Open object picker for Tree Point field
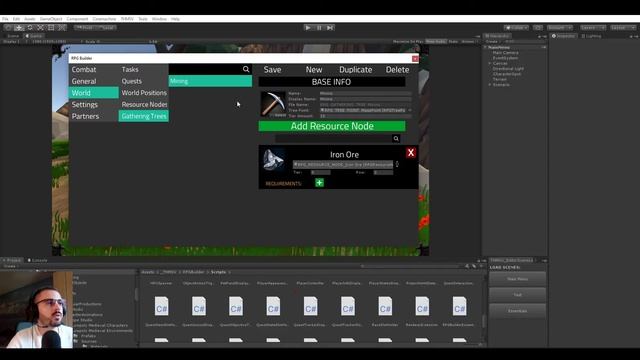 coord(409,110)
